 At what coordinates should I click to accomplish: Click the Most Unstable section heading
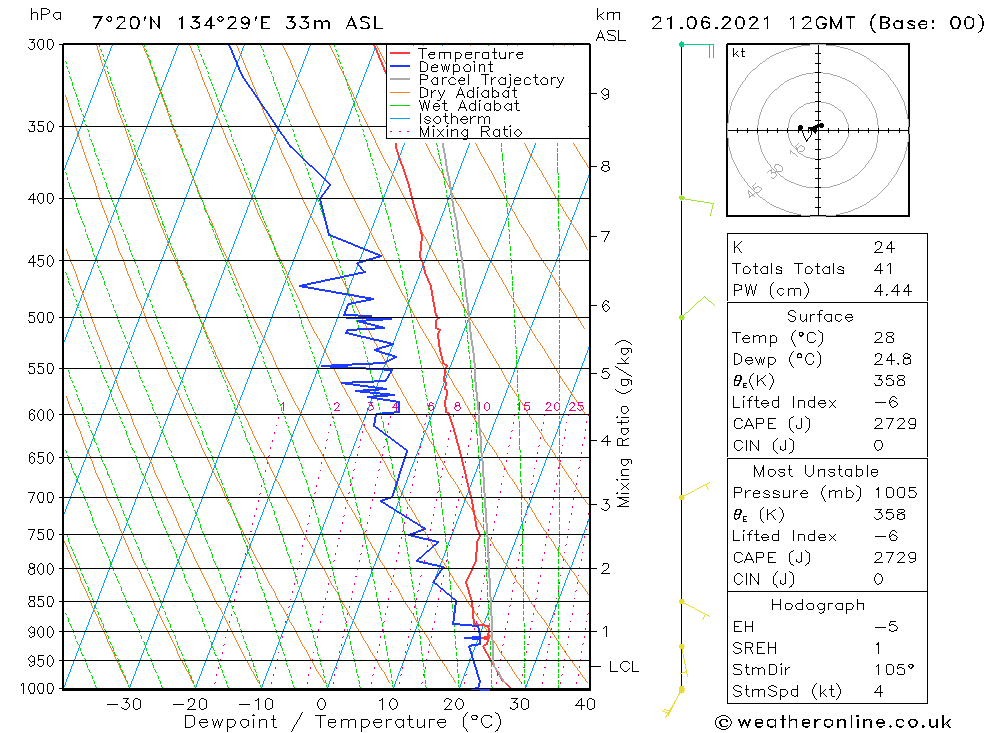[x=816, y=471]
